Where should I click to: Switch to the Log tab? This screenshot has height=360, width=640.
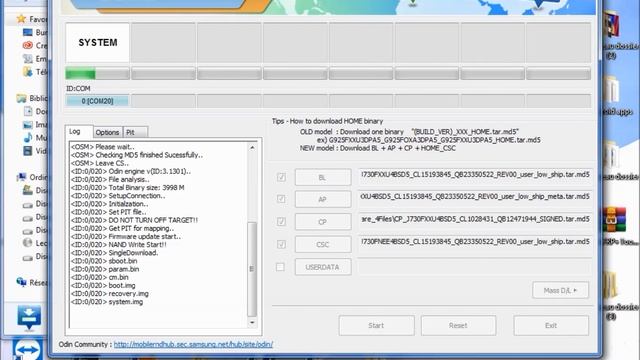point(79,131)
